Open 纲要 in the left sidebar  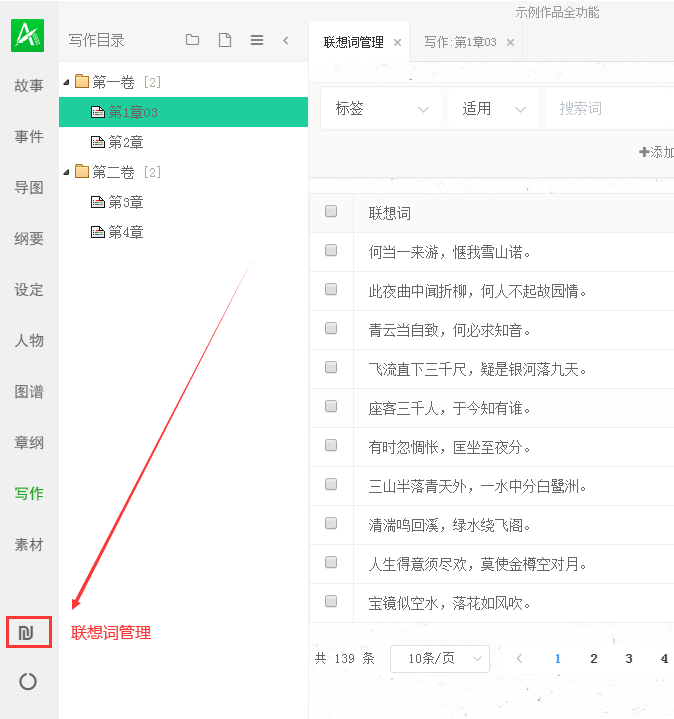[x=29, y=238]
